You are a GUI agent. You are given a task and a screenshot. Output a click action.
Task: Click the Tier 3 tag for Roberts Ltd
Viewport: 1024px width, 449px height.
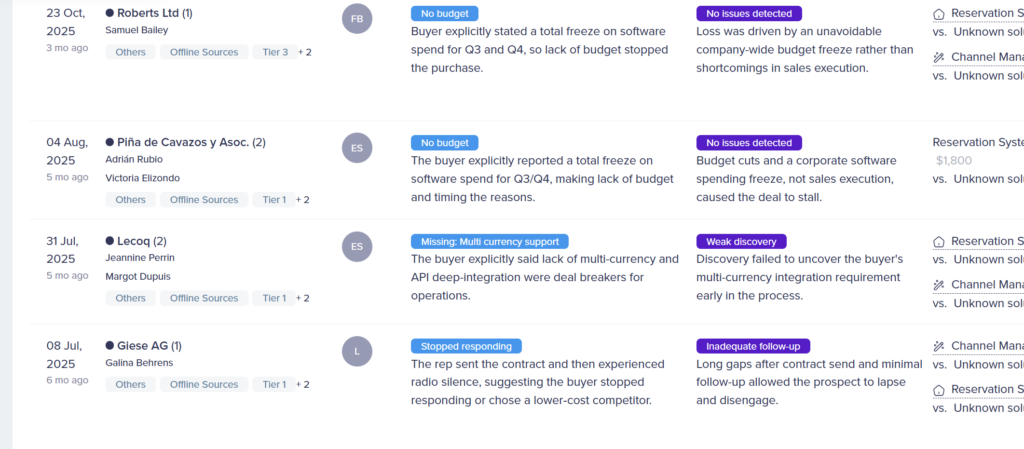(275, 52)
